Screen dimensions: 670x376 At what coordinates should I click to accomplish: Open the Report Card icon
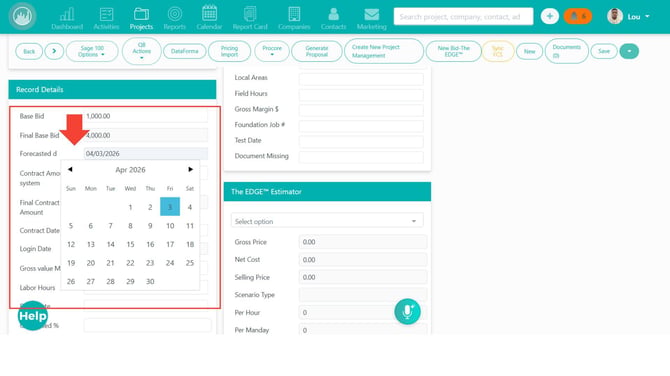tap(250, 14)
